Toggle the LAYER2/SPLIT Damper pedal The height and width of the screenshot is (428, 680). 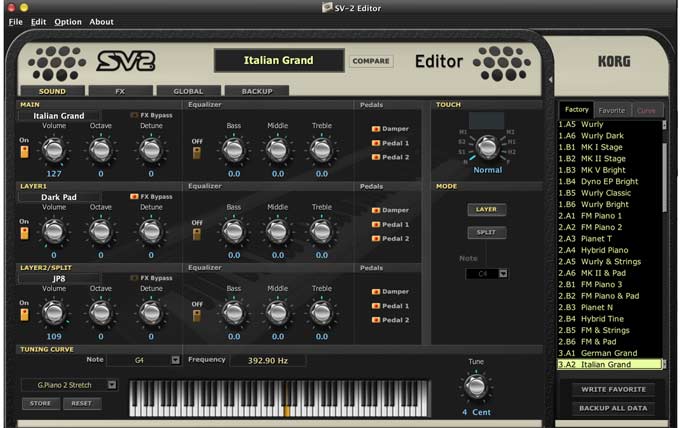tap(376, 291)
